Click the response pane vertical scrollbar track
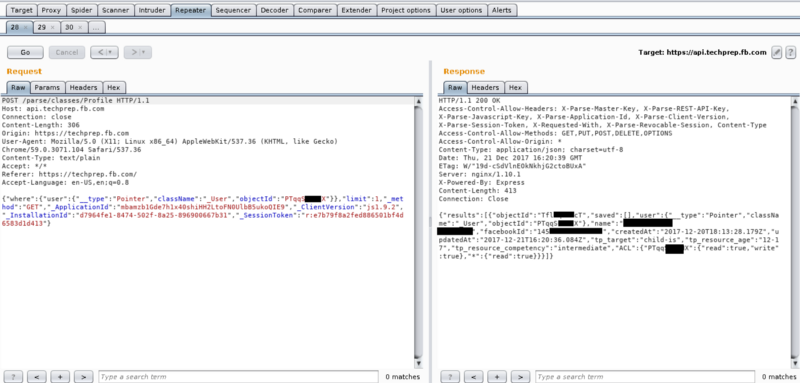 click(795, 232)
